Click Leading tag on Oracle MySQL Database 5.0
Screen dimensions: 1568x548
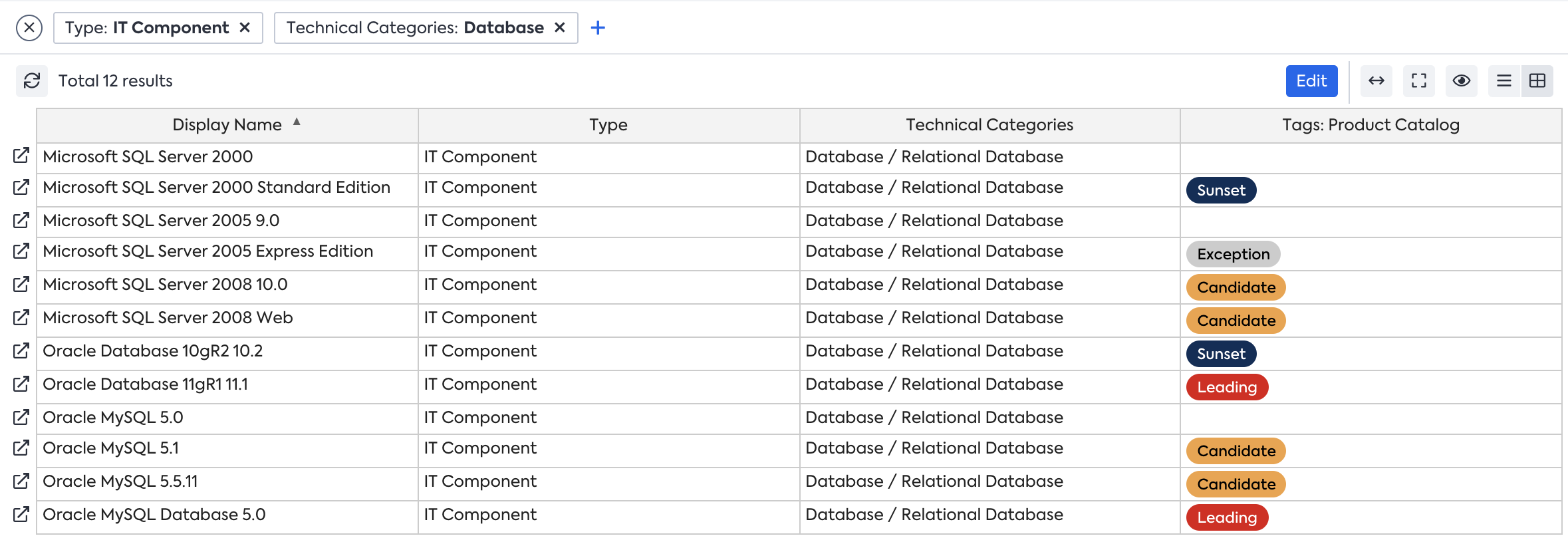[x=1228, y=517]
